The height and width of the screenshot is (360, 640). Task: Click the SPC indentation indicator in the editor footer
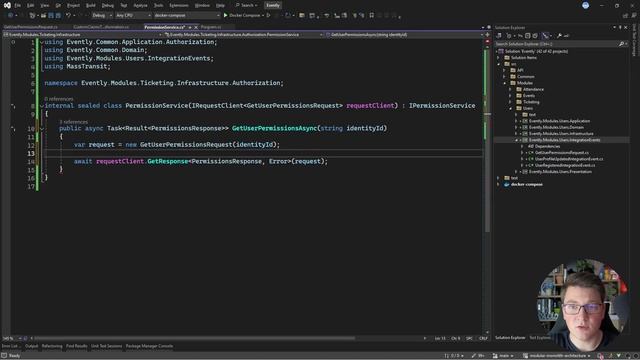[x=469, y=338]
